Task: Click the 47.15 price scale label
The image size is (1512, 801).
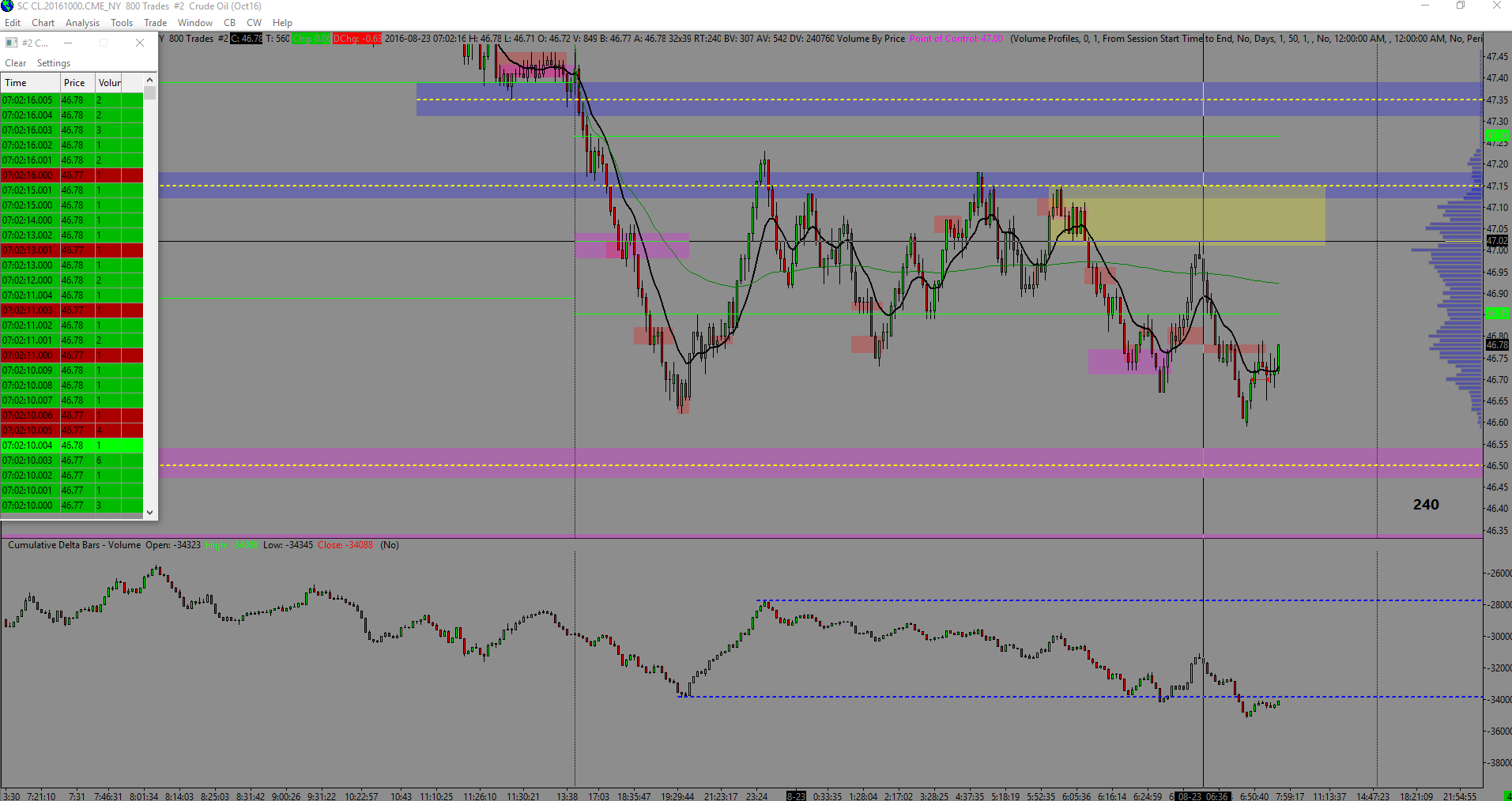Action: click(1496, 186)
